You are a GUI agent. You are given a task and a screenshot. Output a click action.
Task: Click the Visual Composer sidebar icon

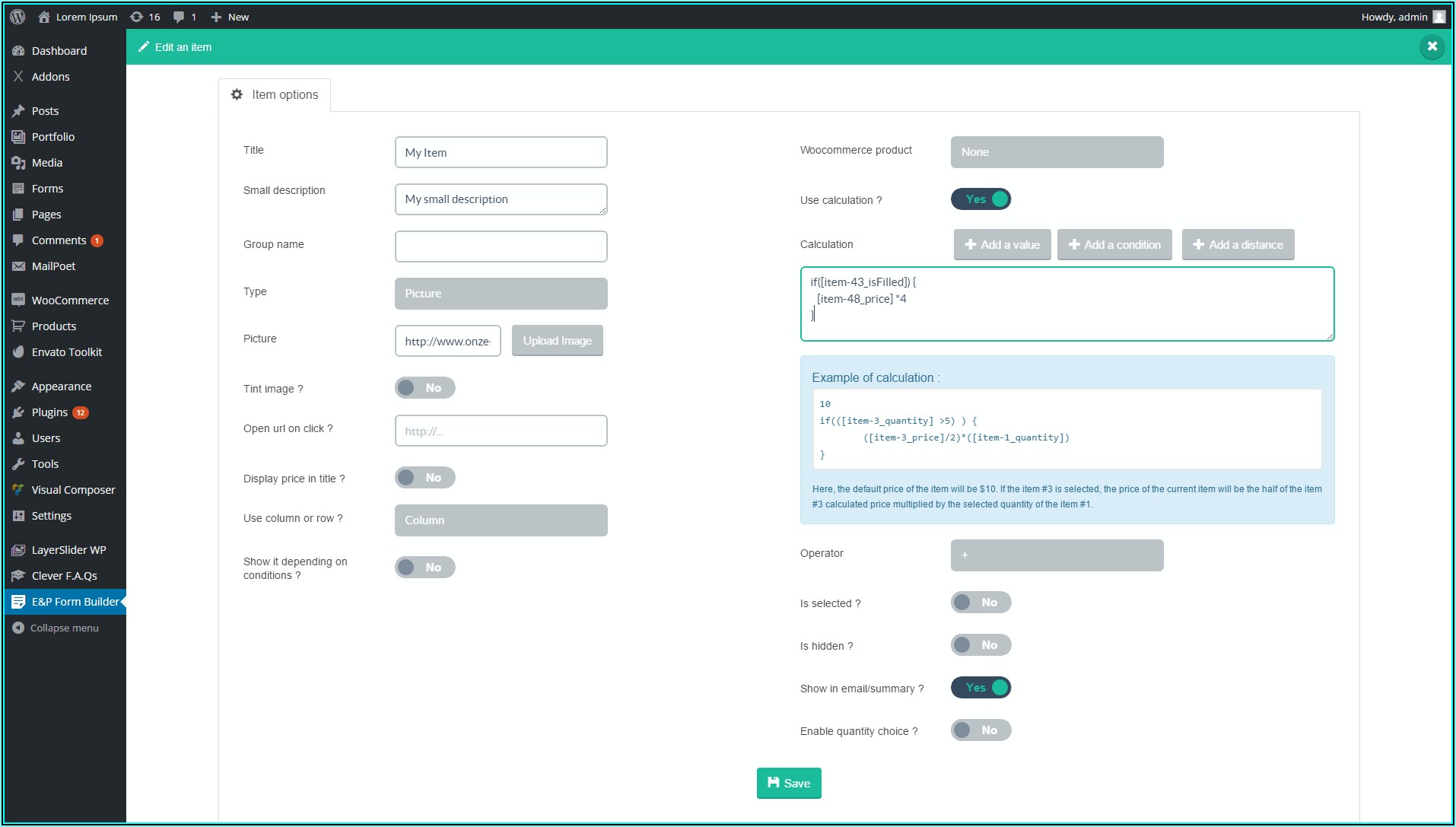click(18, 490)
